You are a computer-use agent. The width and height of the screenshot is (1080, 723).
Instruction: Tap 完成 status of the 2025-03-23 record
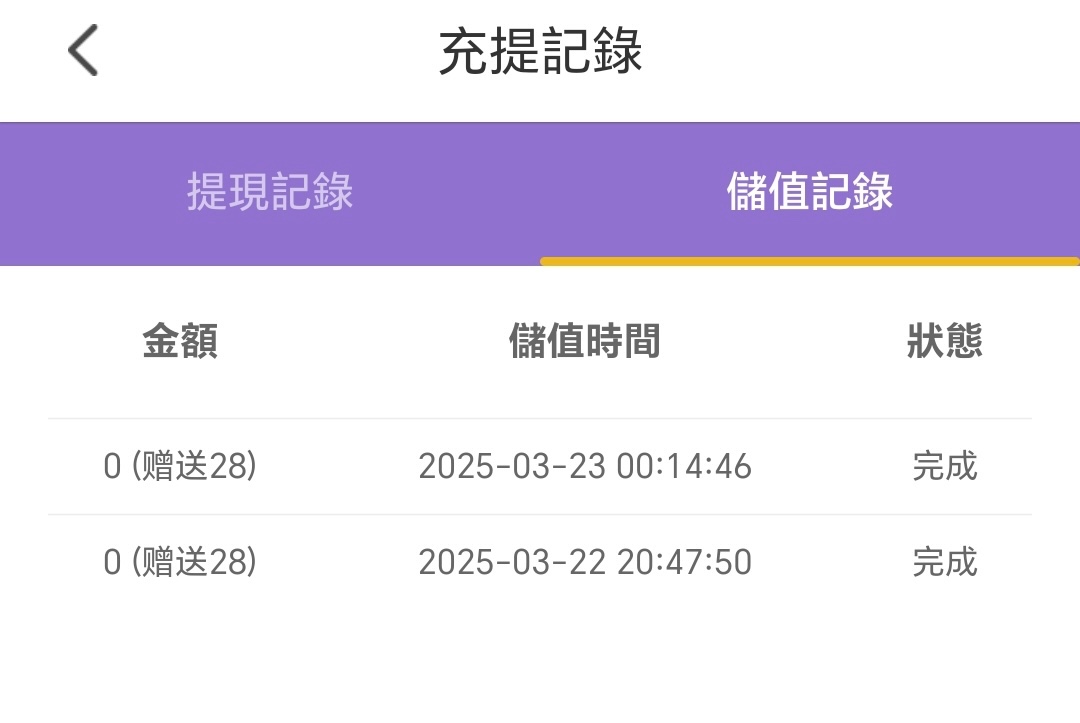coord(944,467)
